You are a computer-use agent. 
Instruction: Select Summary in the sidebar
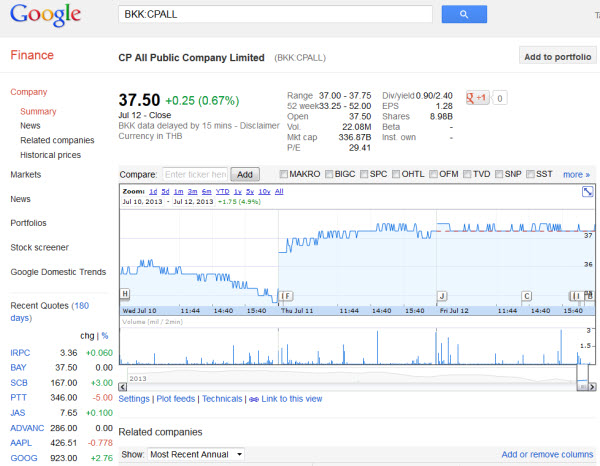pos(38,111)
